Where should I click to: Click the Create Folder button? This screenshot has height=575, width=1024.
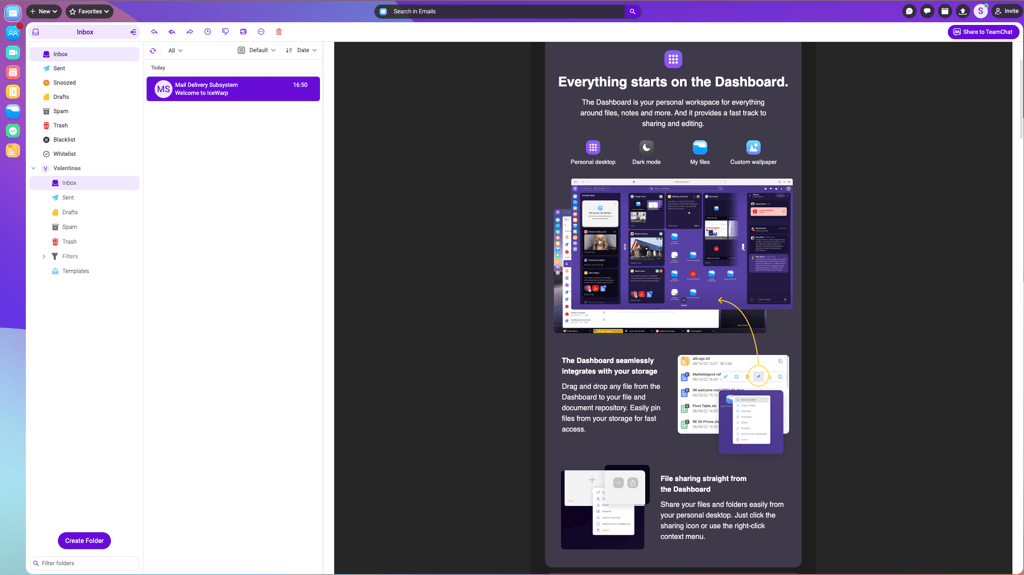[x=84, y=540]
